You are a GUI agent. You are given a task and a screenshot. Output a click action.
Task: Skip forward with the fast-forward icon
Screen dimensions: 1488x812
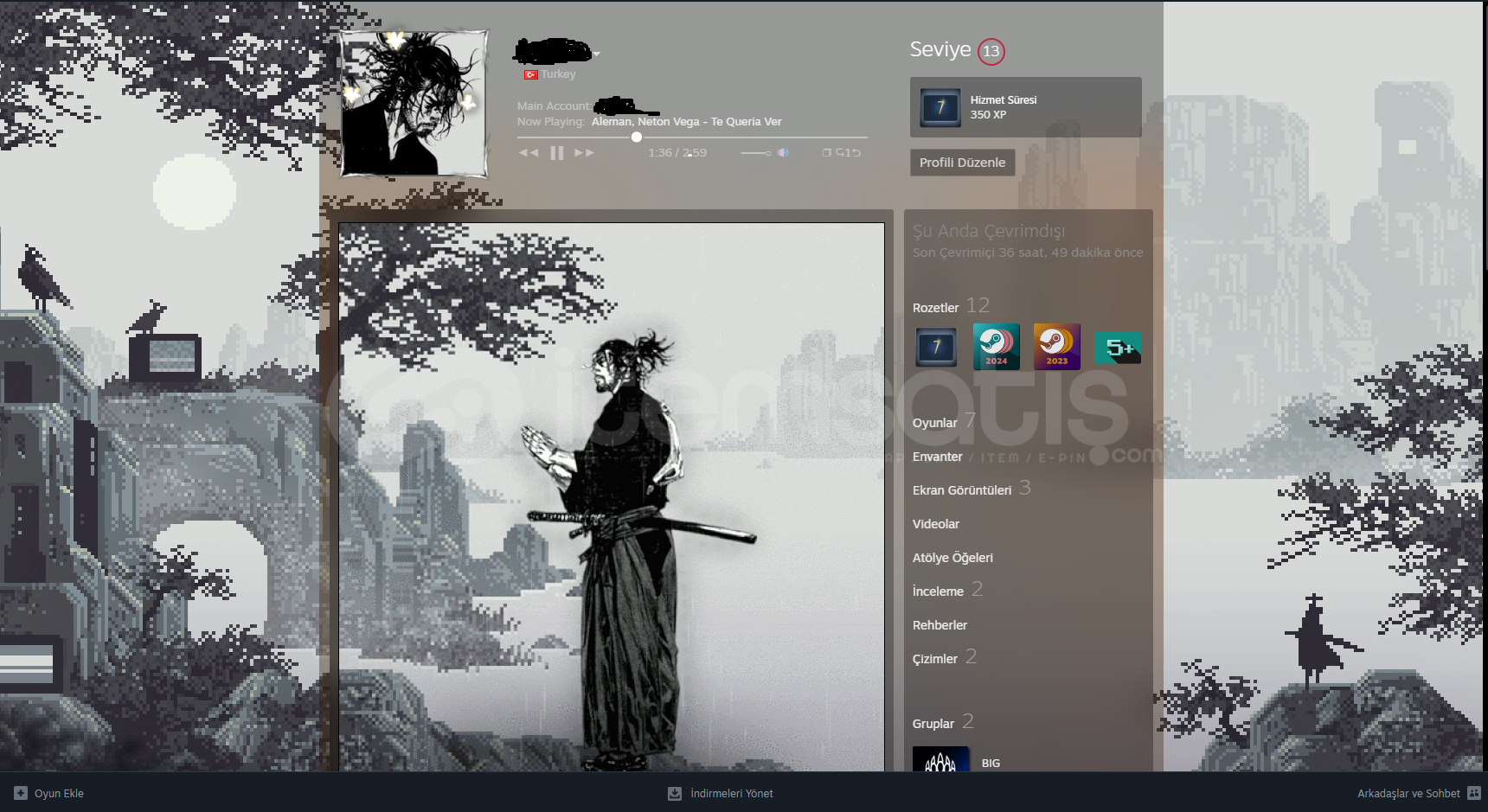pos(585,152)
